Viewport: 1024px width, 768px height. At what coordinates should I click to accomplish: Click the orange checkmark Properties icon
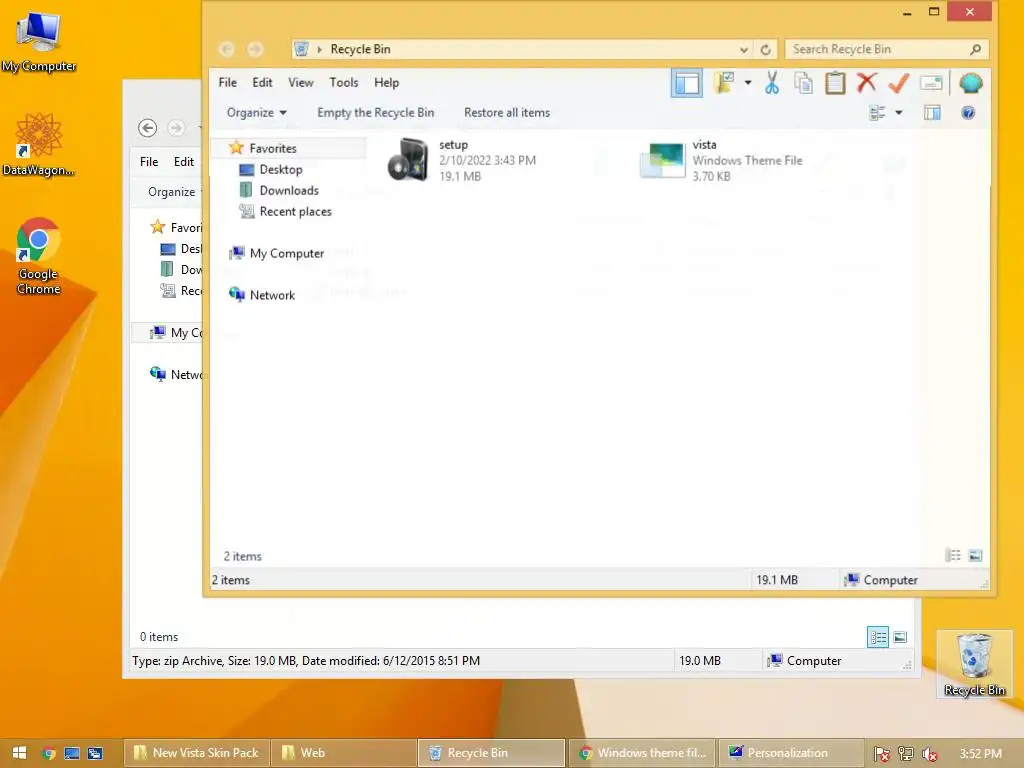pos(899,83)
